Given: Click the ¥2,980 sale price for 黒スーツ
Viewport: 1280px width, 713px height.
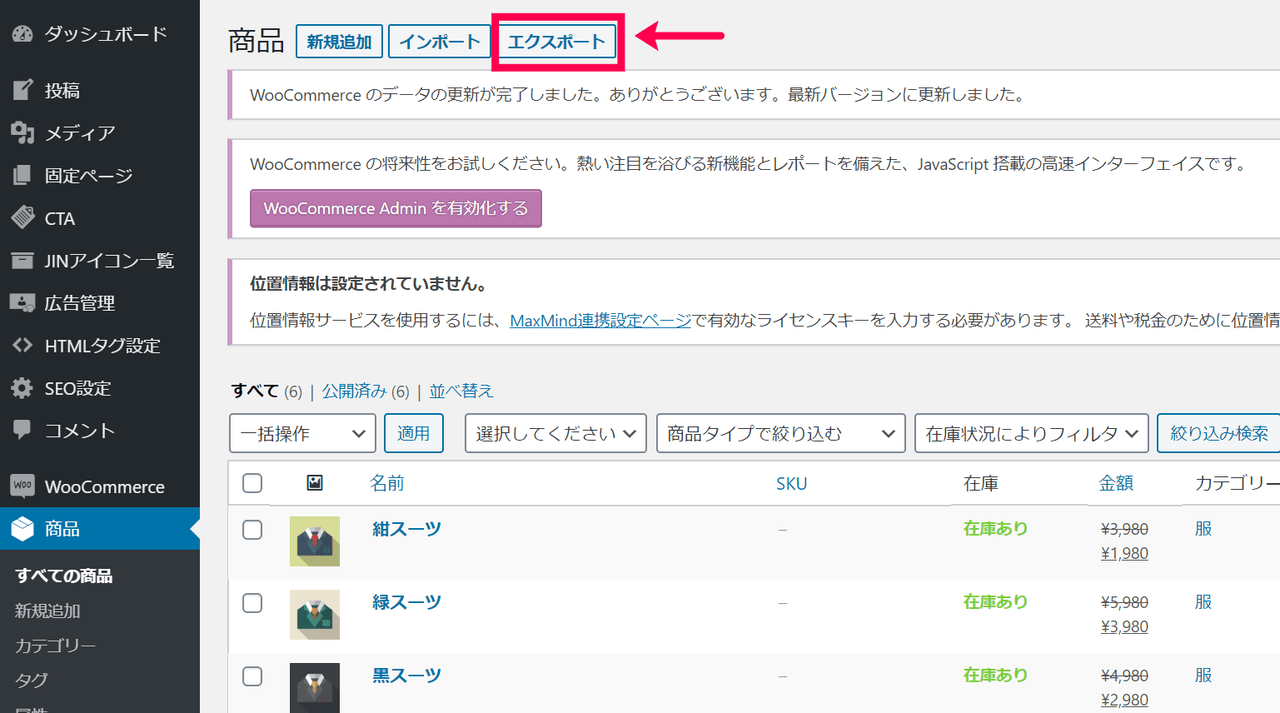Looking at the screenshot, I should pos(1124,700).
